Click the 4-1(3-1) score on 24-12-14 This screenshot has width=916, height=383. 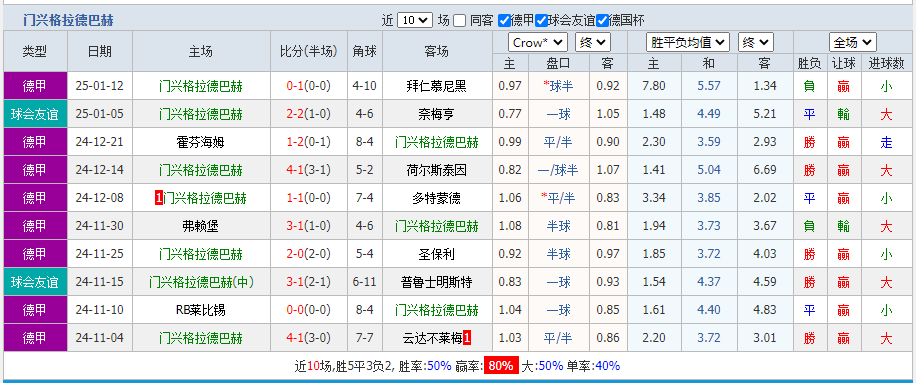308,170
